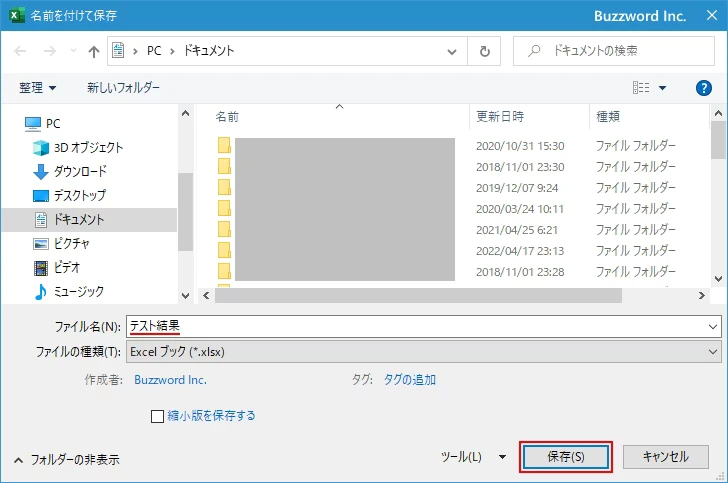728x483 pixels.
Task: Open the 整理 menu
Action: click(x=38, y=87)
